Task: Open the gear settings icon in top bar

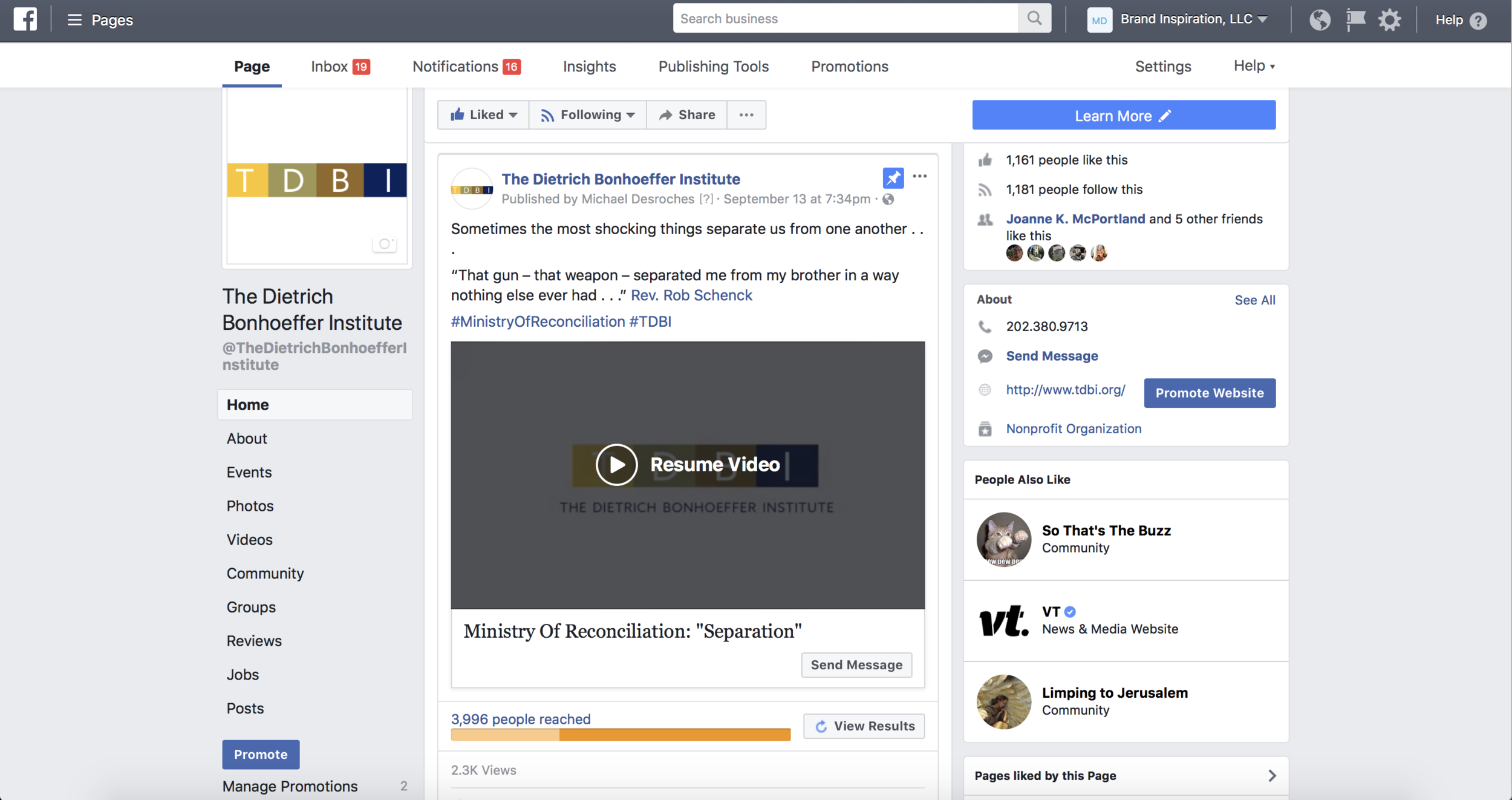Action: [x=1390, y=20]
